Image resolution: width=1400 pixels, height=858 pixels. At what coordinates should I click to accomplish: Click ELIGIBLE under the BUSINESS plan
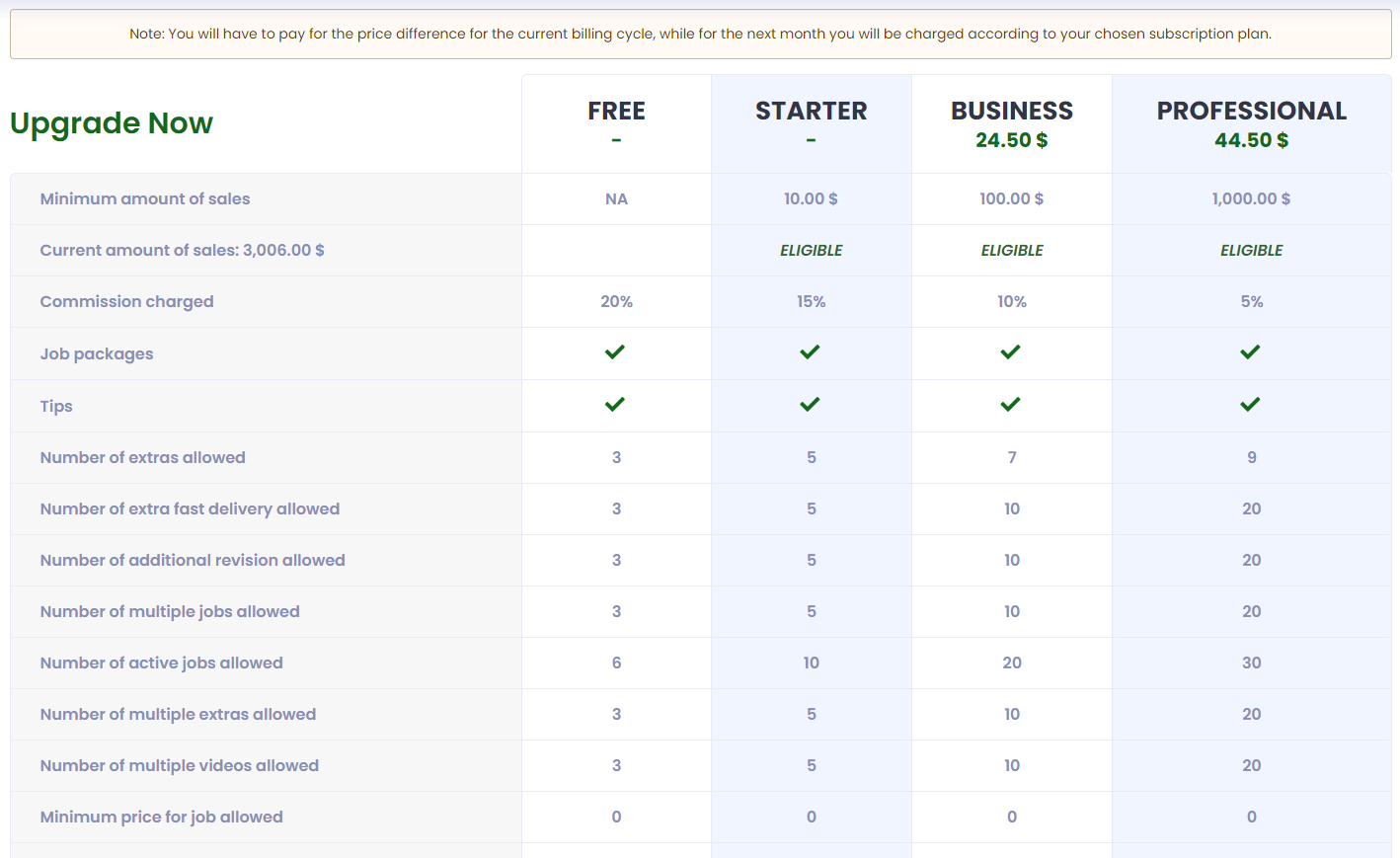[1012, 251]
